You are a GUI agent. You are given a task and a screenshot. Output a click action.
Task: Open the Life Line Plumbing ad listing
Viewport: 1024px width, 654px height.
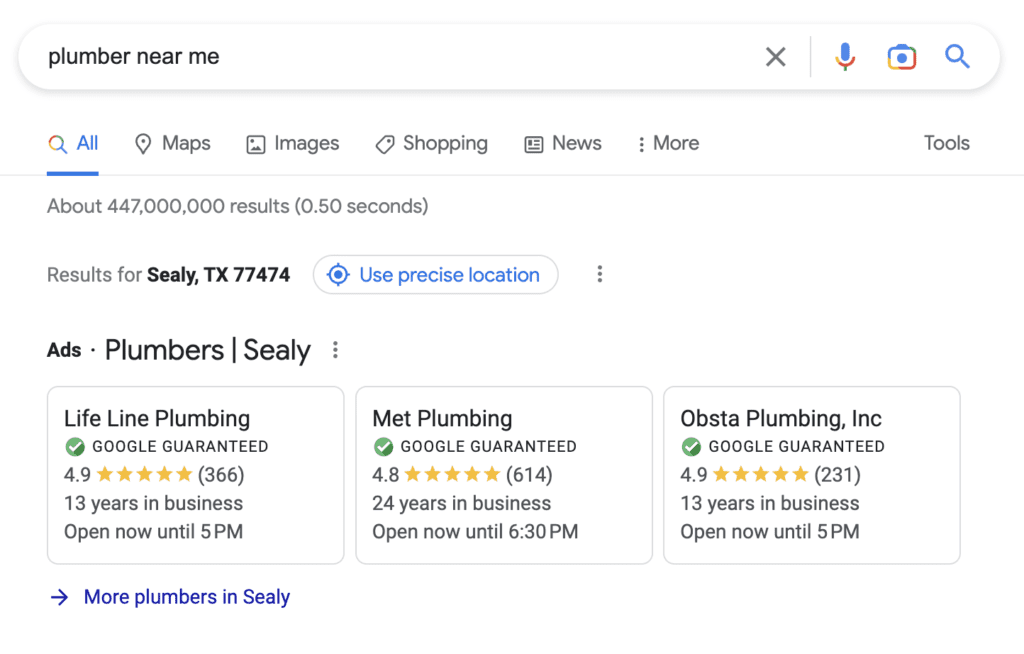[x=196, y=475]
